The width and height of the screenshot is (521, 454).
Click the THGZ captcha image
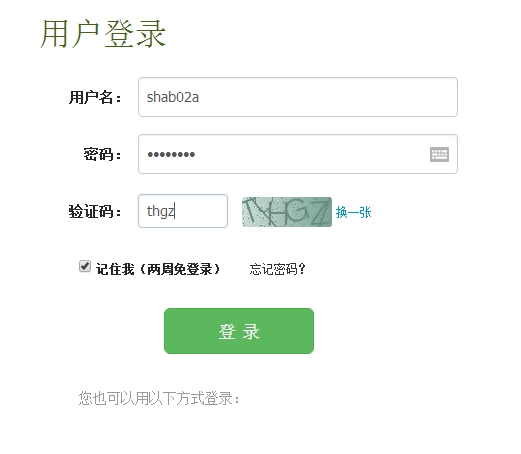(287, 212)
